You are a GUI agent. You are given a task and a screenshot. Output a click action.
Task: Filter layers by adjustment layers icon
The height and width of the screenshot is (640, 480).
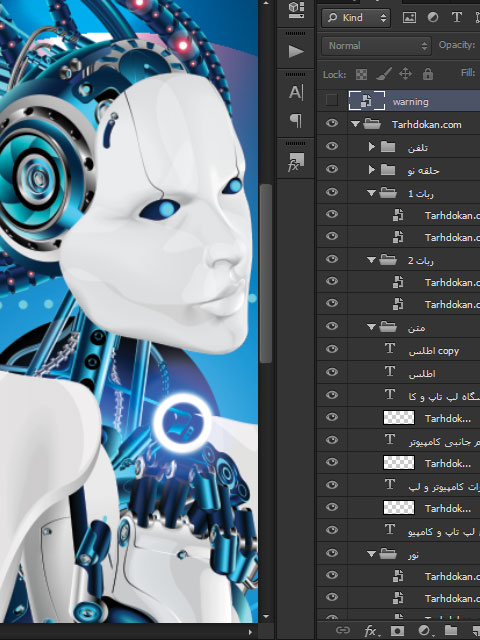point(433,17)
